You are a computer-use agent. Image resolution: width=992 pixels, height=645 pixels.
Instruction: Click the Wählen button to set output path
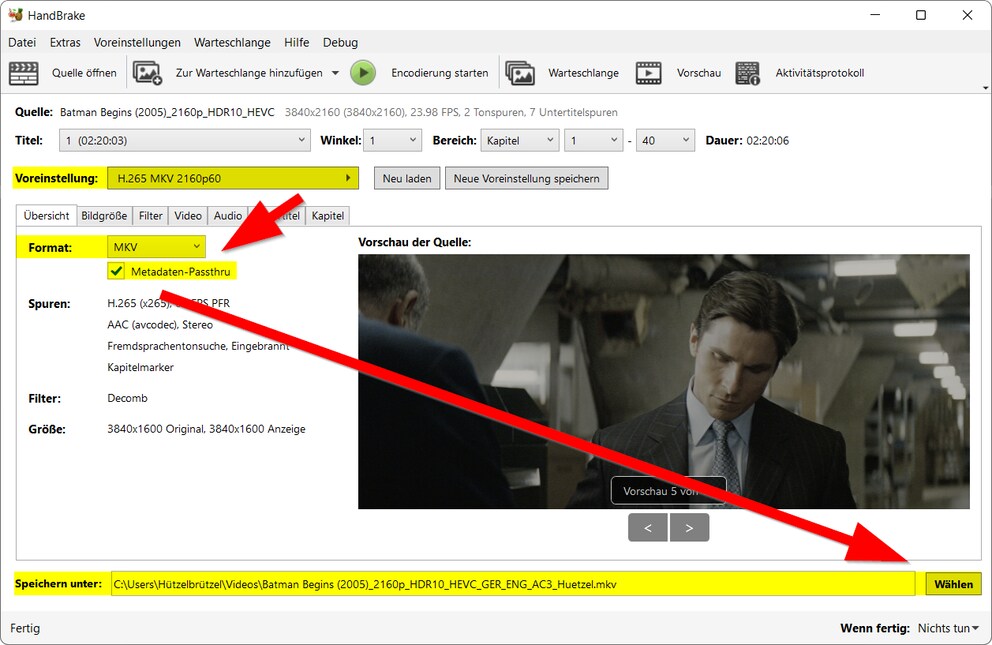(x=953, y=584)
